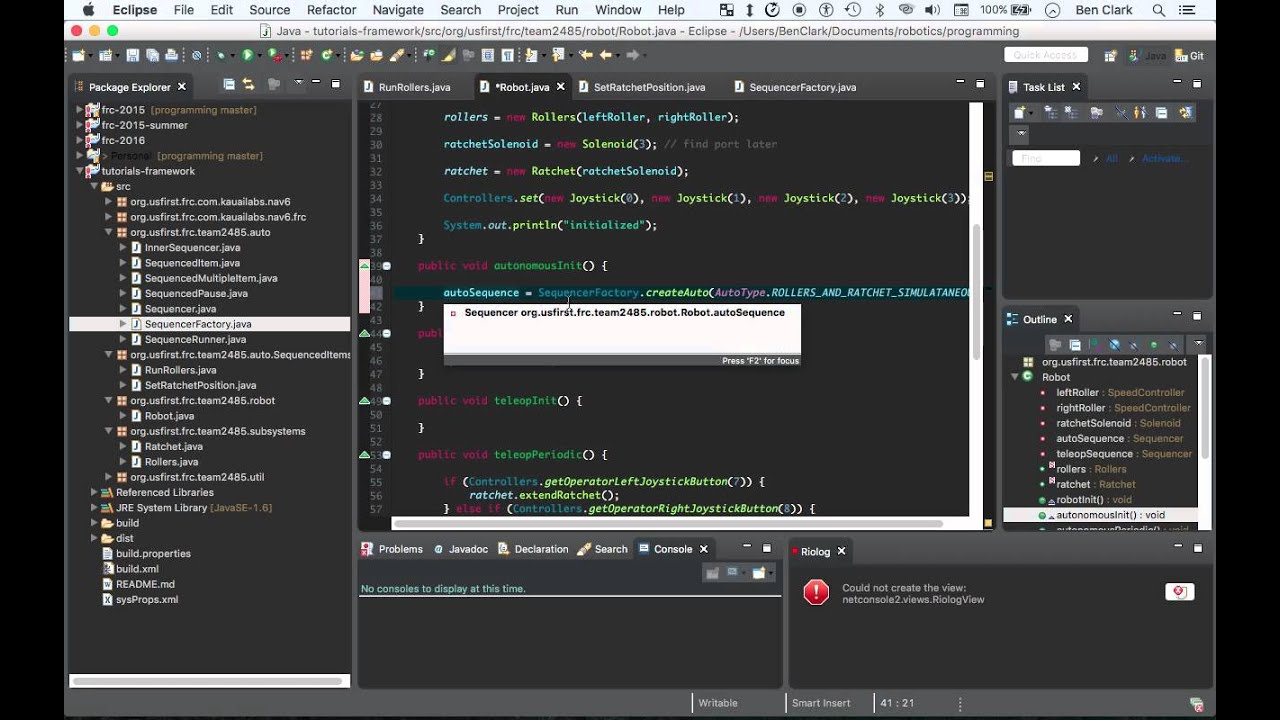Jump to Previous Annotation icon
The height and width of the screenshot is (720, 1280).
(558, 56)
